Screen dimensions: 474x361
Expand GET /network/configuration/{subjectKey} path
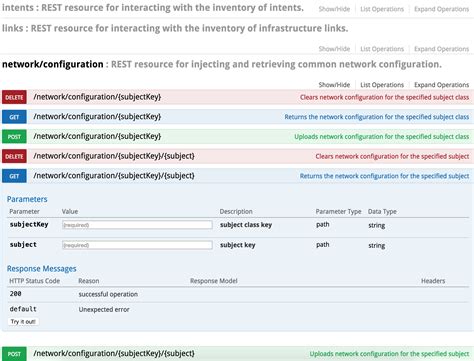[97, 117]
